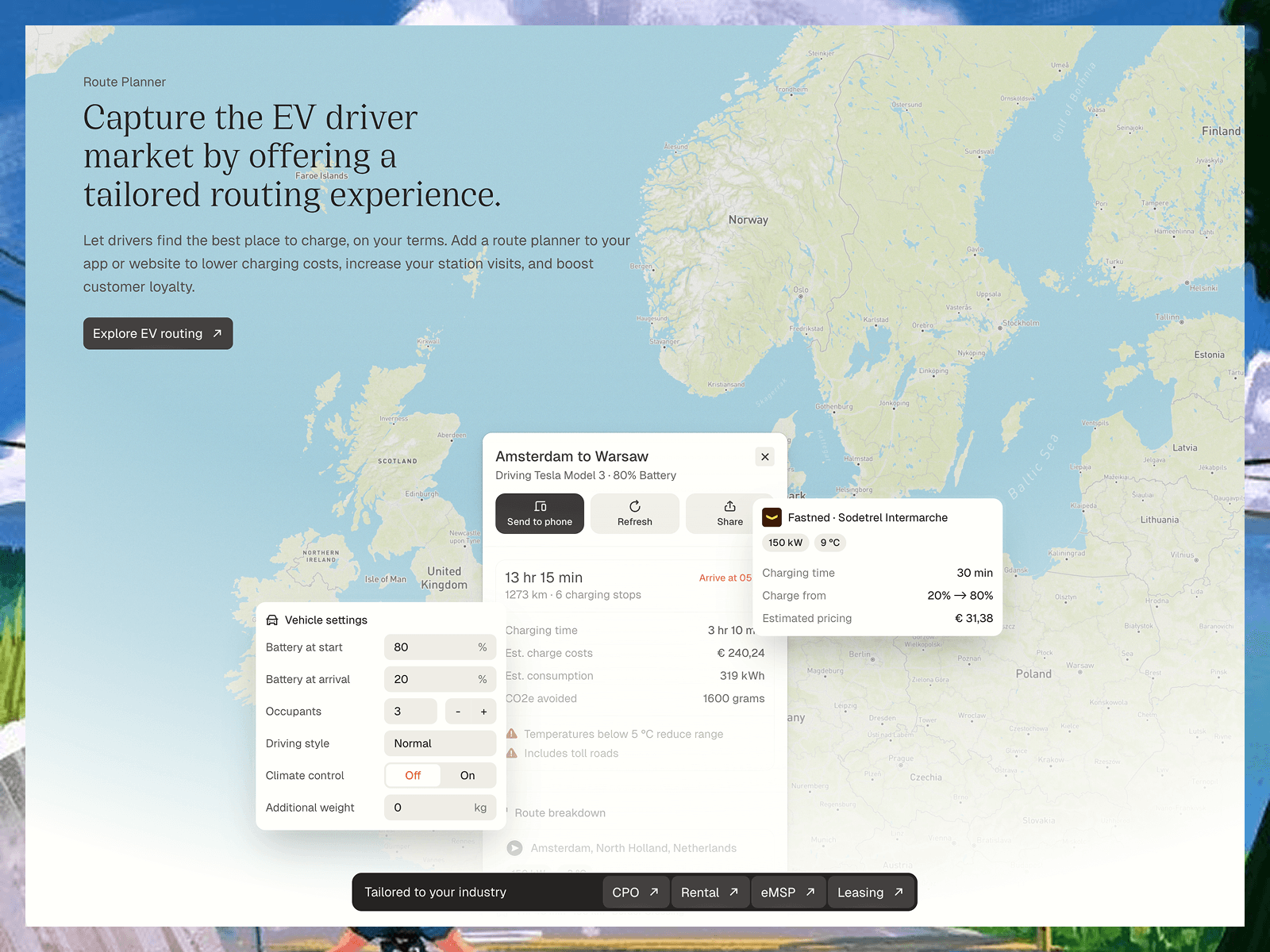Click the Fastned station logo icon
1270x952 pixels.
772,517
